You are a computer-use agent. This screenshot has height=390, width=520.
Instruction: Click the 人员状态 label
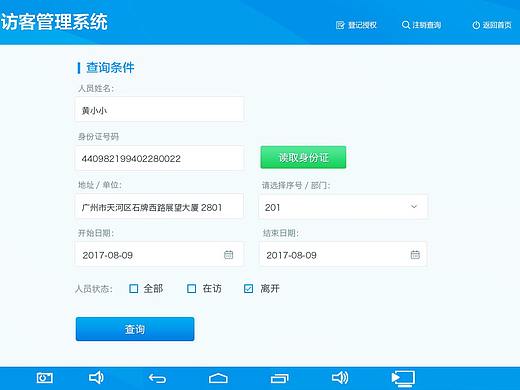tap(94, 289)
